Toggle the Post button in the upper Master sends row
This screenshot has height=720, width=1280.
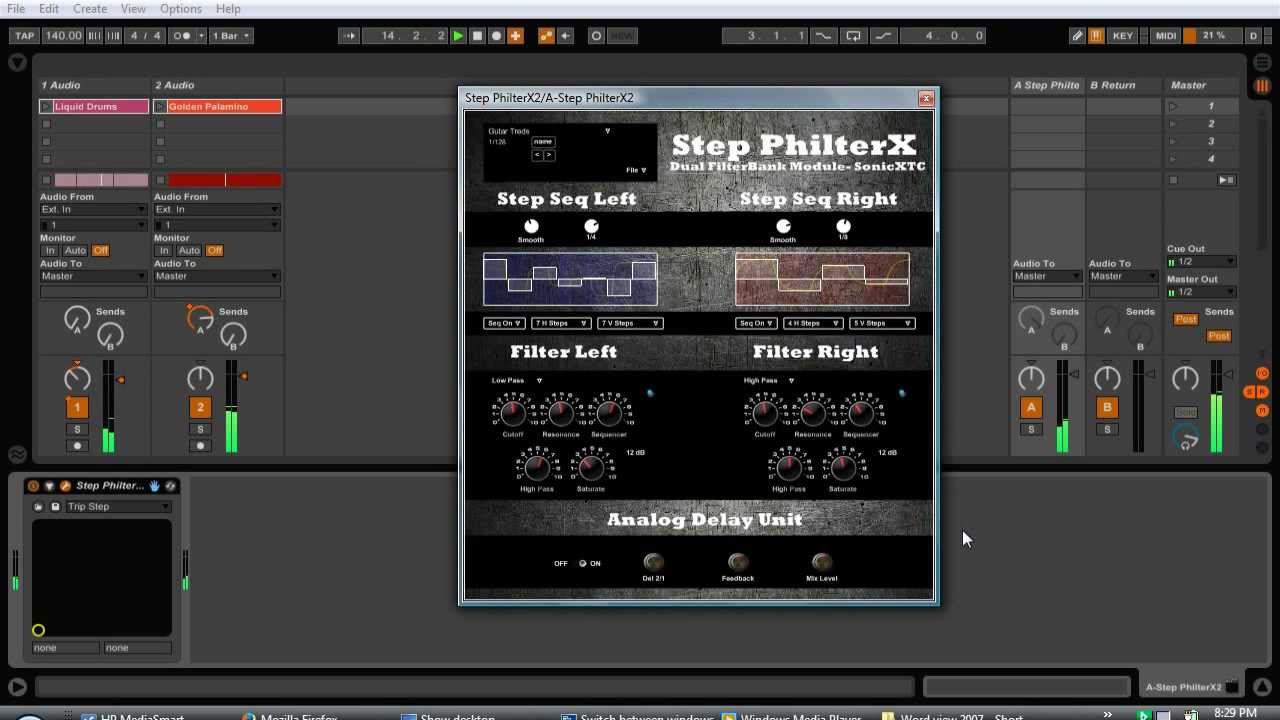click(1186, 320)
